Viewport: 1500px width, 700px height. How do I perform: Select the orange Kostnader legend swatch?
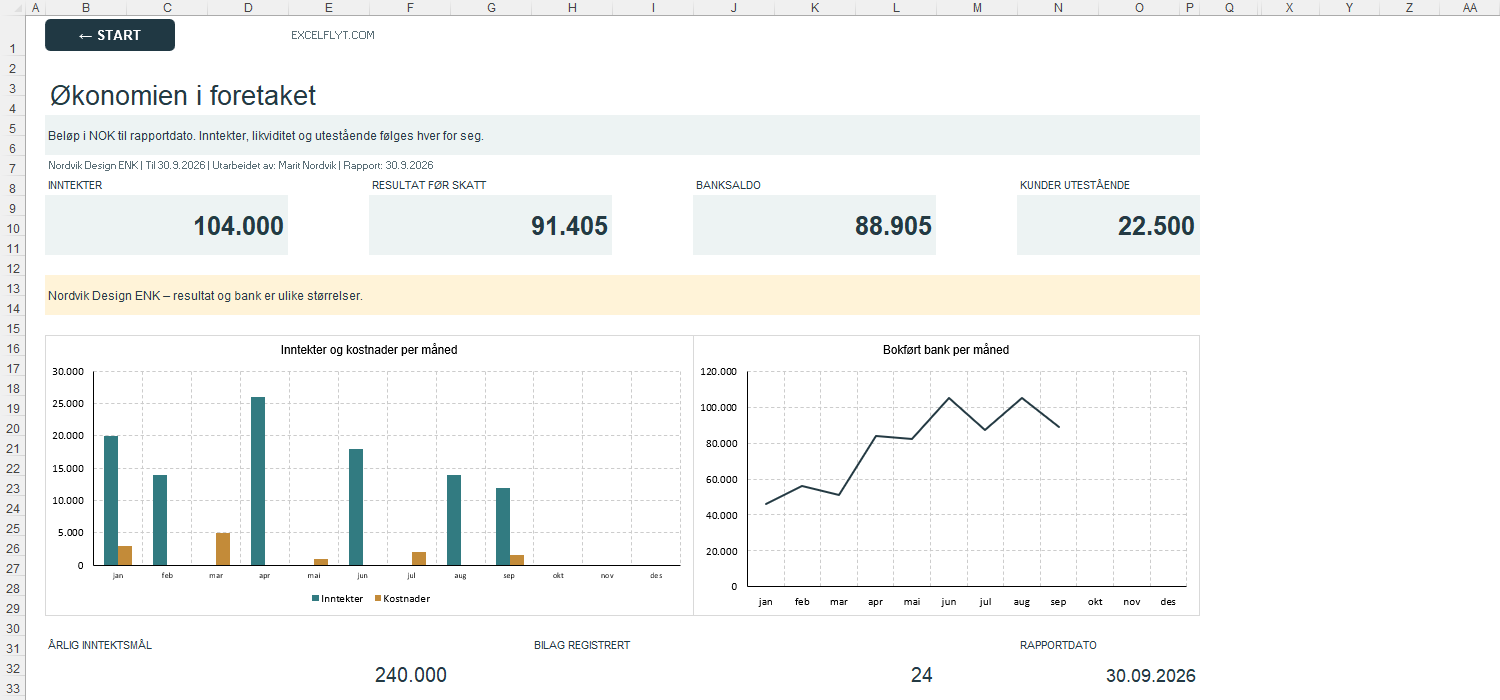(378, 598)
